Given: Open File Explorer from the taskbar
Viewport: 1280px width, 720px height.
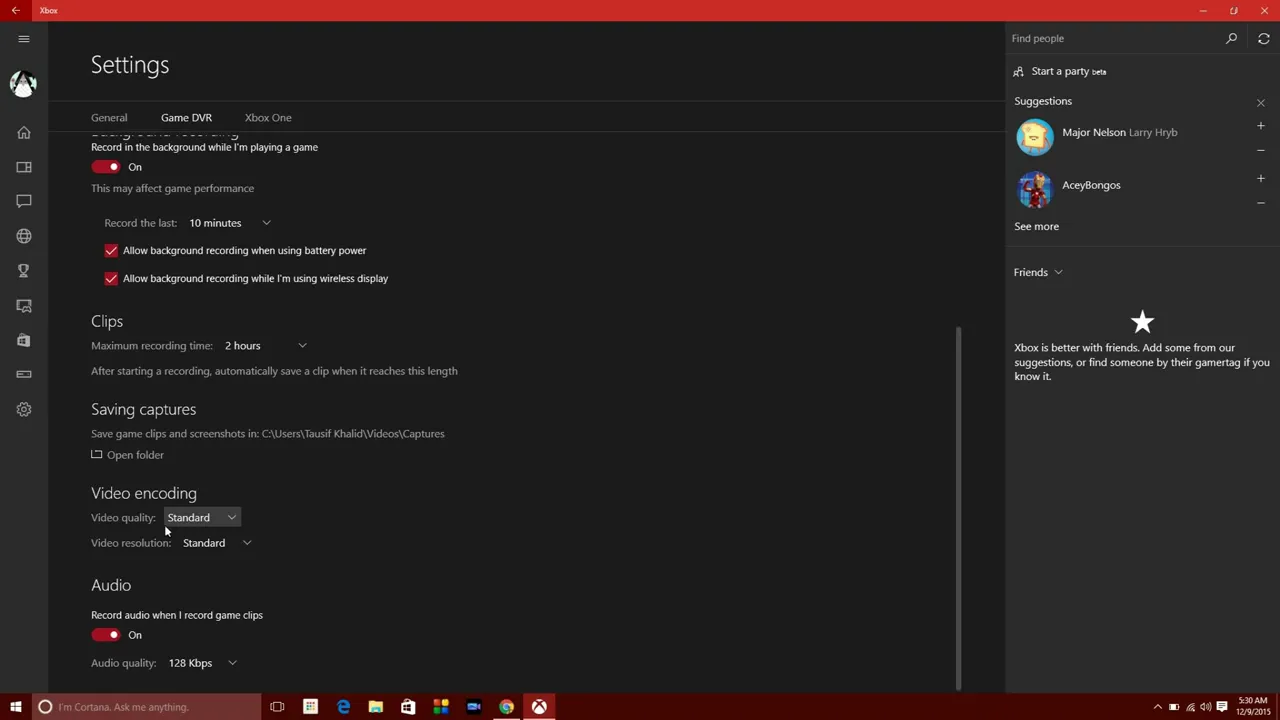Looking at the screenshot, I should [376, 707].
